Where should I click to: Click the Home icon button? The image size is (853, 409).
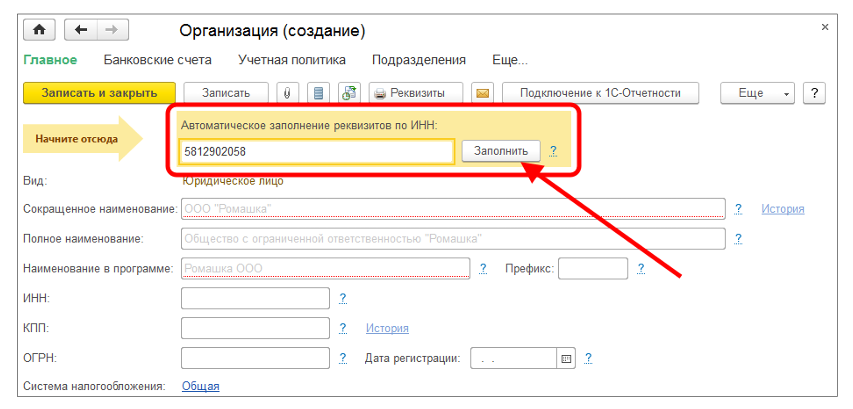39,29
